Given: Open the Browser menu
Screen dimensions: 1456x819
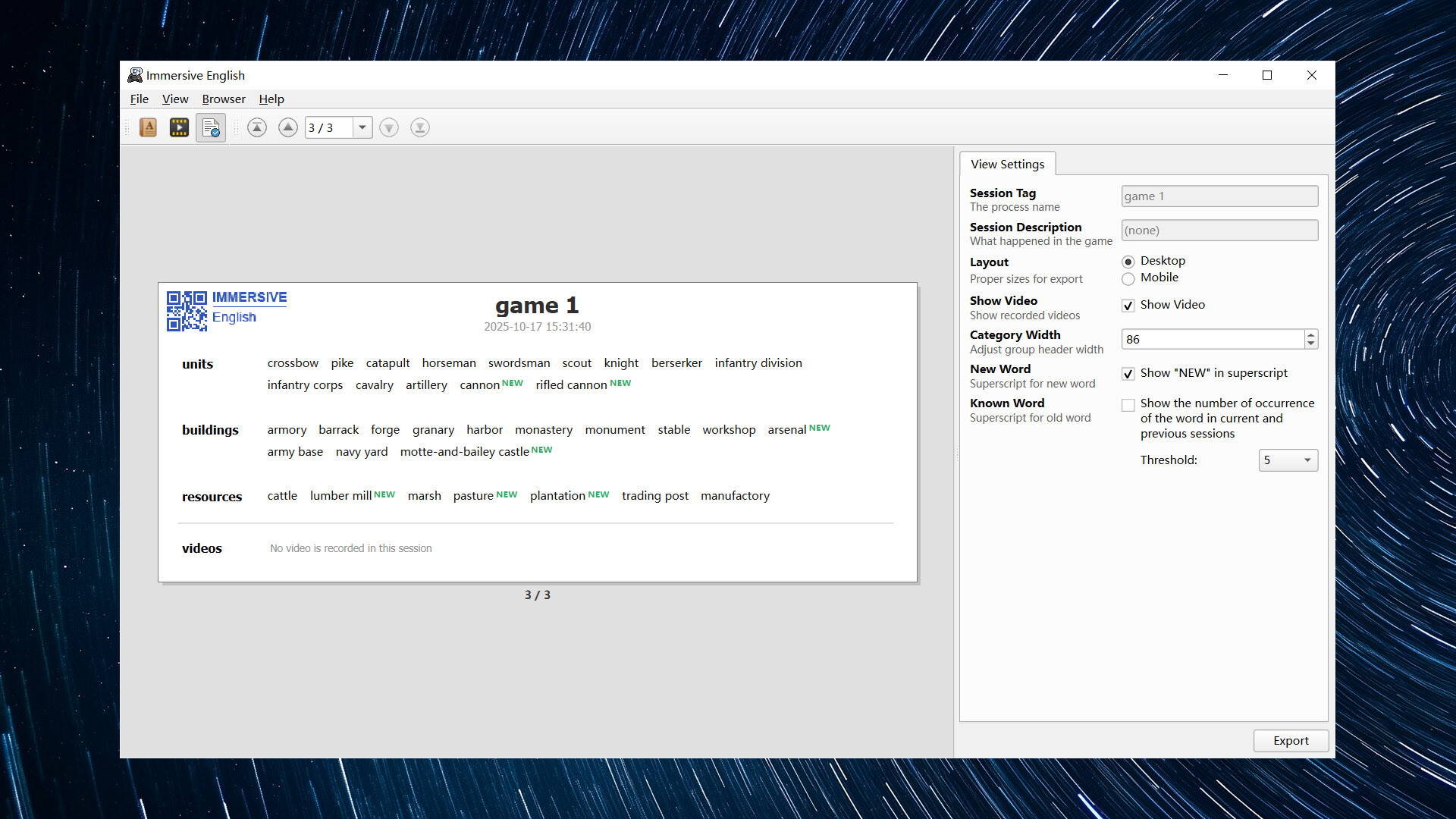Looking at the screenshot, I should point(223,99).
